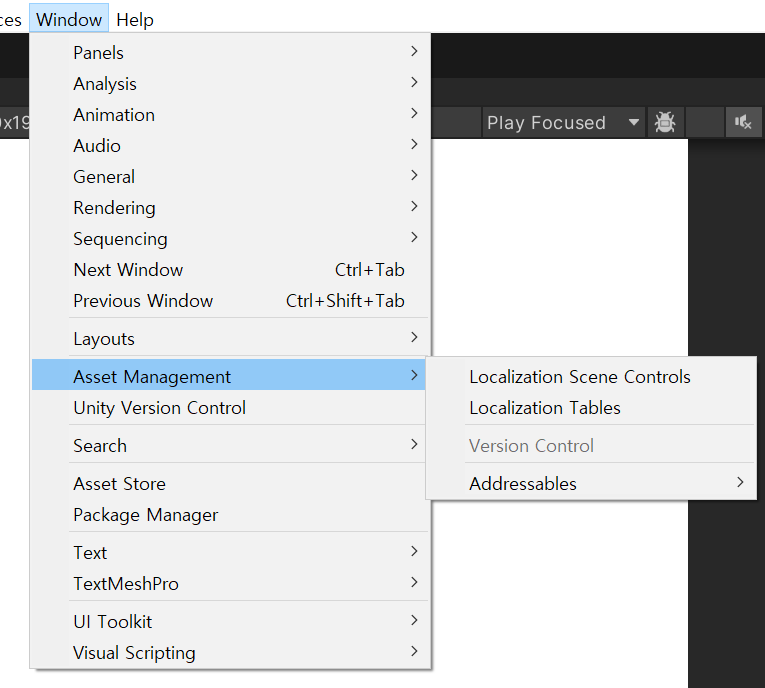This screenshot has width=765, height=688.
Task: Open the Package Manager
Action: pyautogui.click(x=230, y=515)
